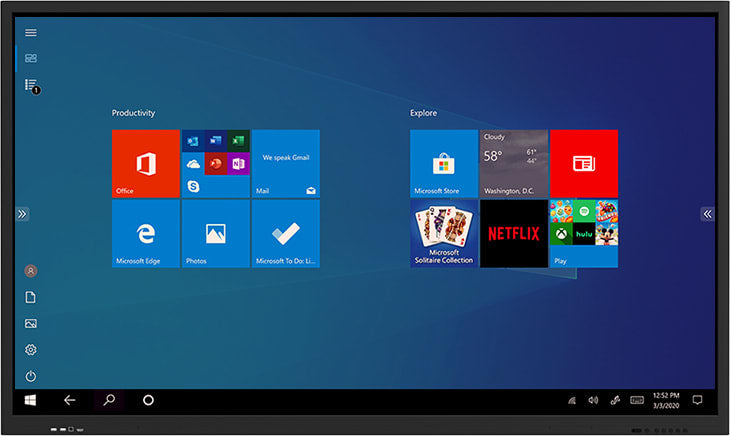This screenshot has width=730, height=436.
Task: Open the Office tile
Action: coord(146,163)
